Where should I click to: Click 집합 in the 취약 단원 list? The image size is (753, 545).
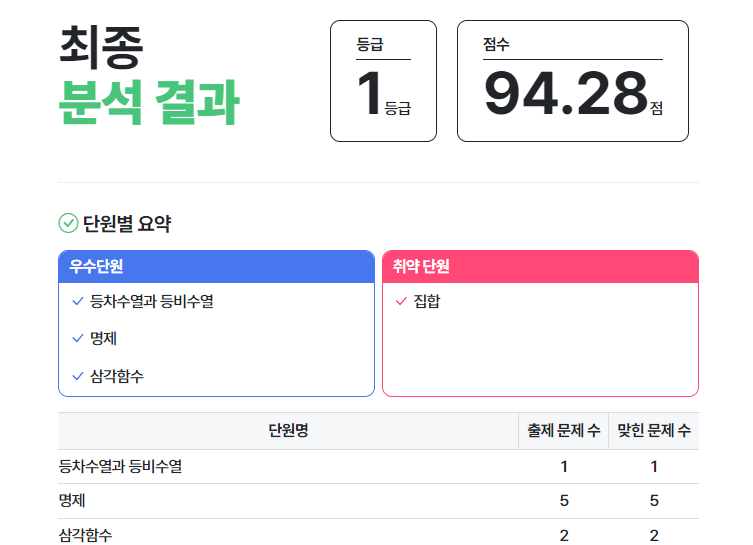point(427,301)
